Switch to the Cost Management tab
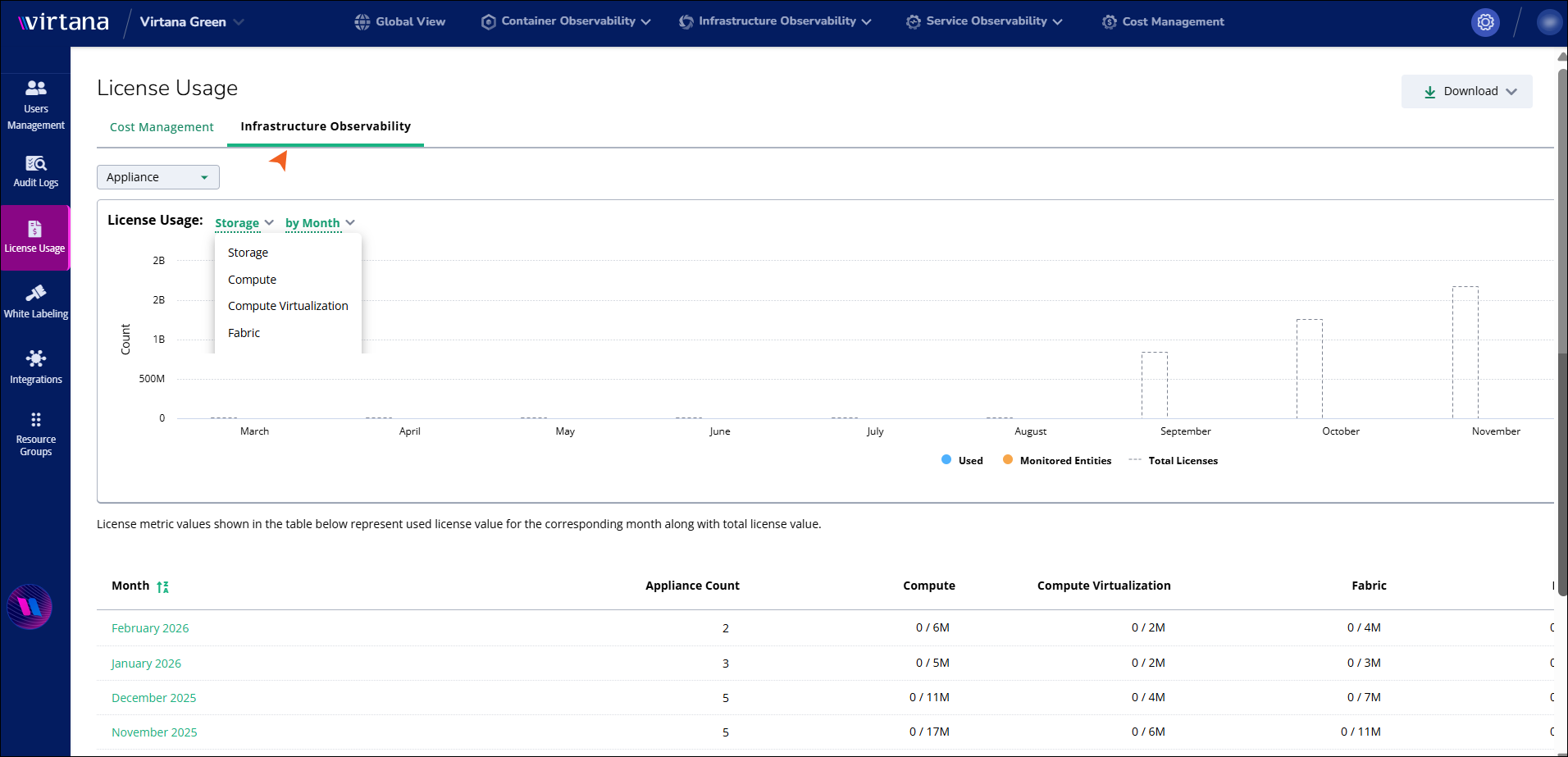The height and width of the screenshot is (757, 1568). point(162,127)
